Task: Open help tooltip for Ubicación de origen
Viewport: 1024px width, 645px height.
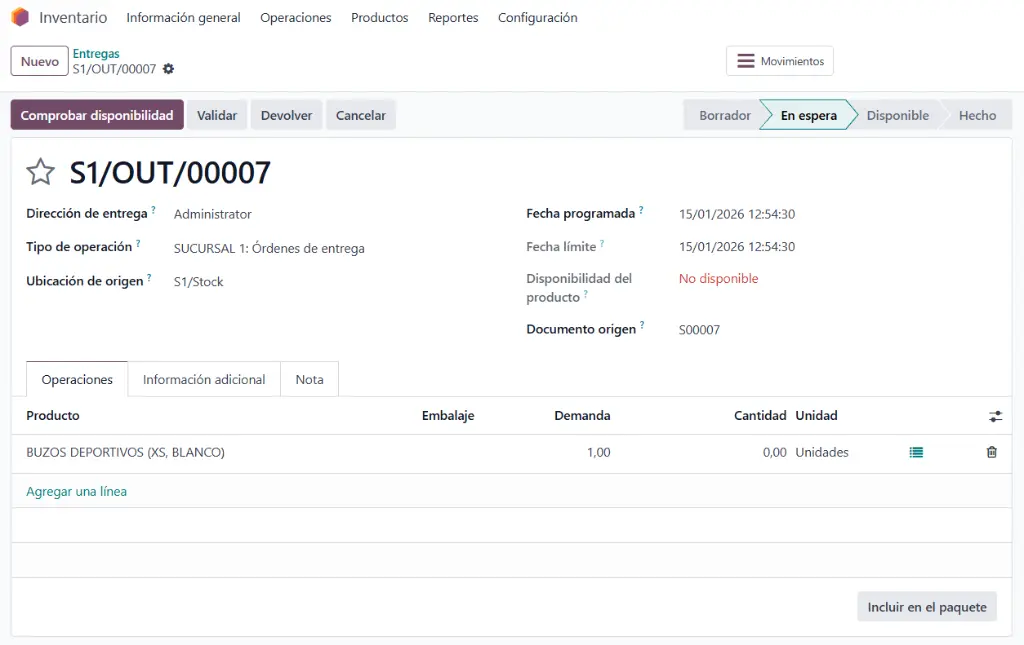Action: (149, 277)
